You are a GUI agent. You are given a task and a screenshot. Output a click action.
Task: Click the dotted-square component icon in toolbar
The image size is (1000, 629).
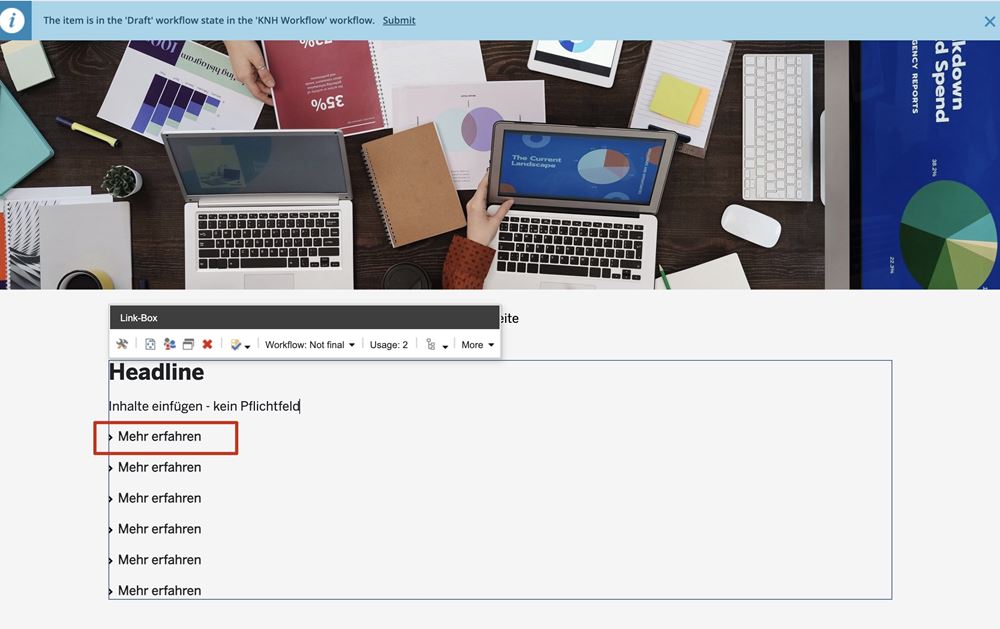tap(150, 345)
